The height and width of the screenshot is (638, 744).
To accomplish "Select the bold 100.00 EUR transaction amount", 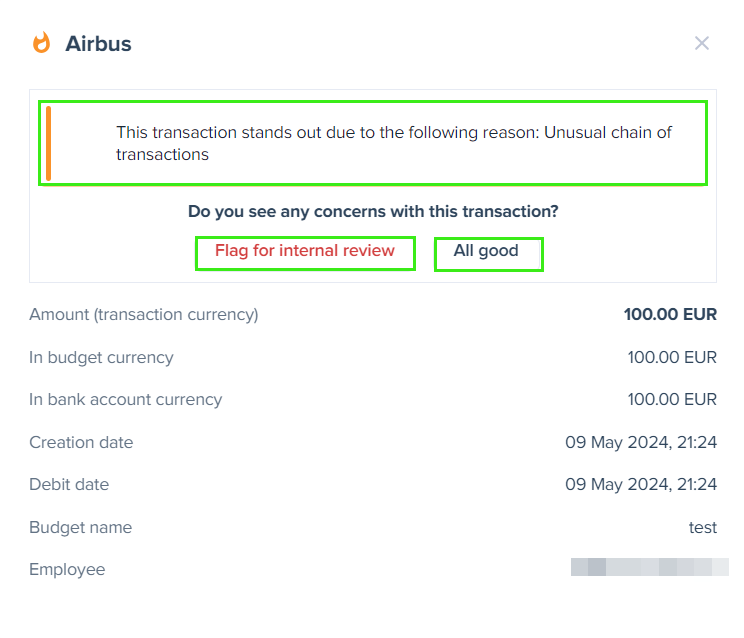I will click(x=670, y=314).
